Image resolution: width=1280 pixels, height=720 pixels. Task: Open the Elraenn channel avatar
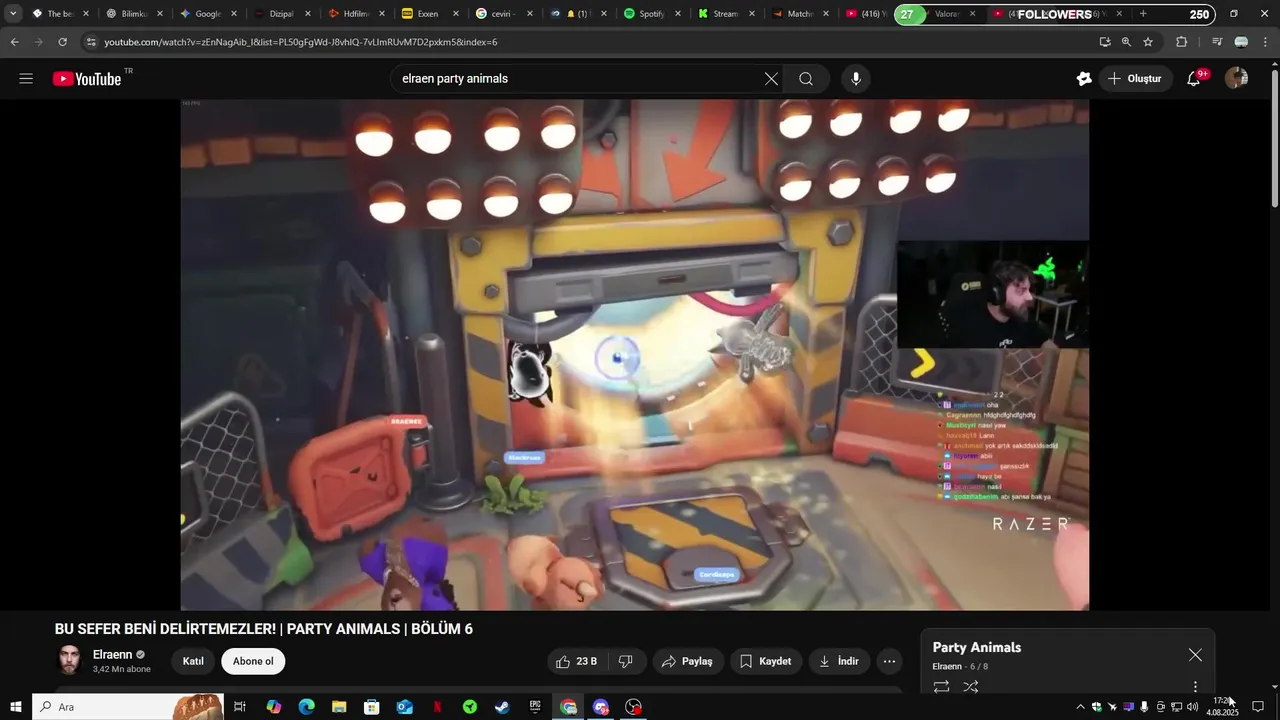69,661
